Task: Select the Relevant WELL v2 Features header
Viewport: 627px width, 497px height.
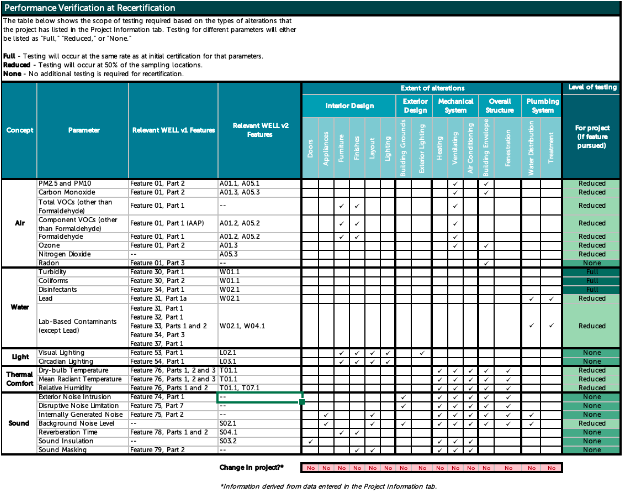Action: [259, 130]
